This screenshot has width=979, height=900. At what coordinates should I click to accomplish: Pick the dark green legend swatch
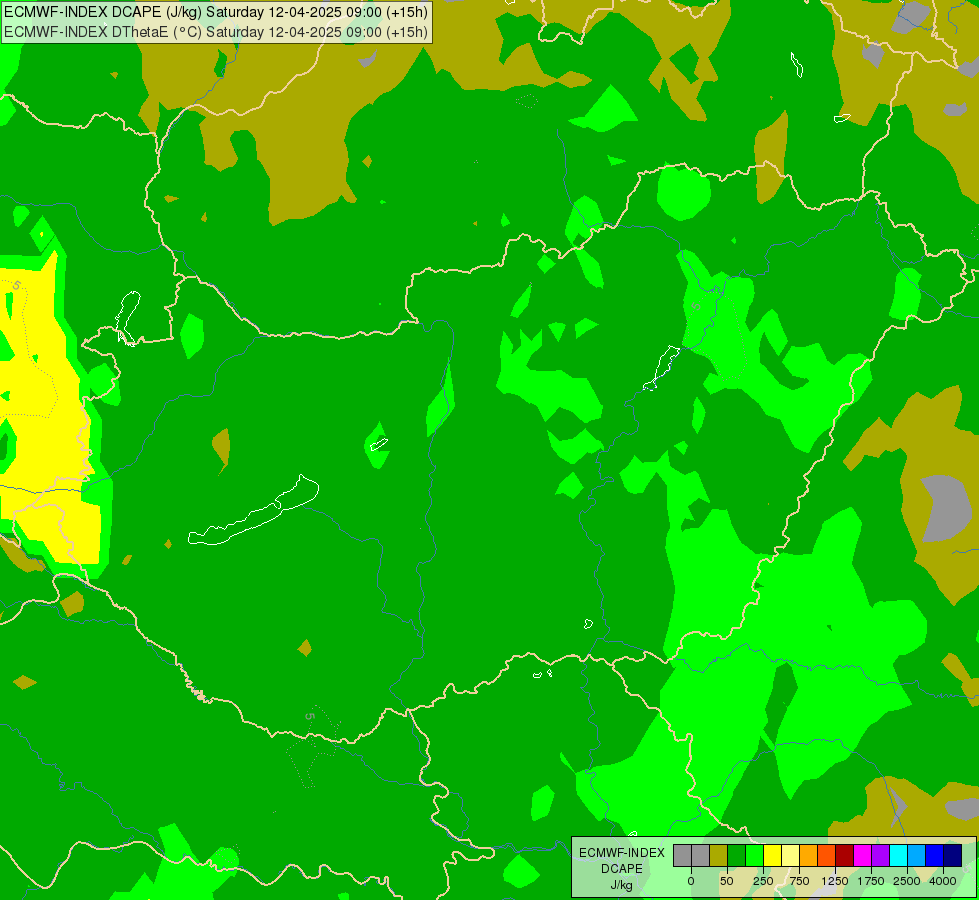click(737, 855)
